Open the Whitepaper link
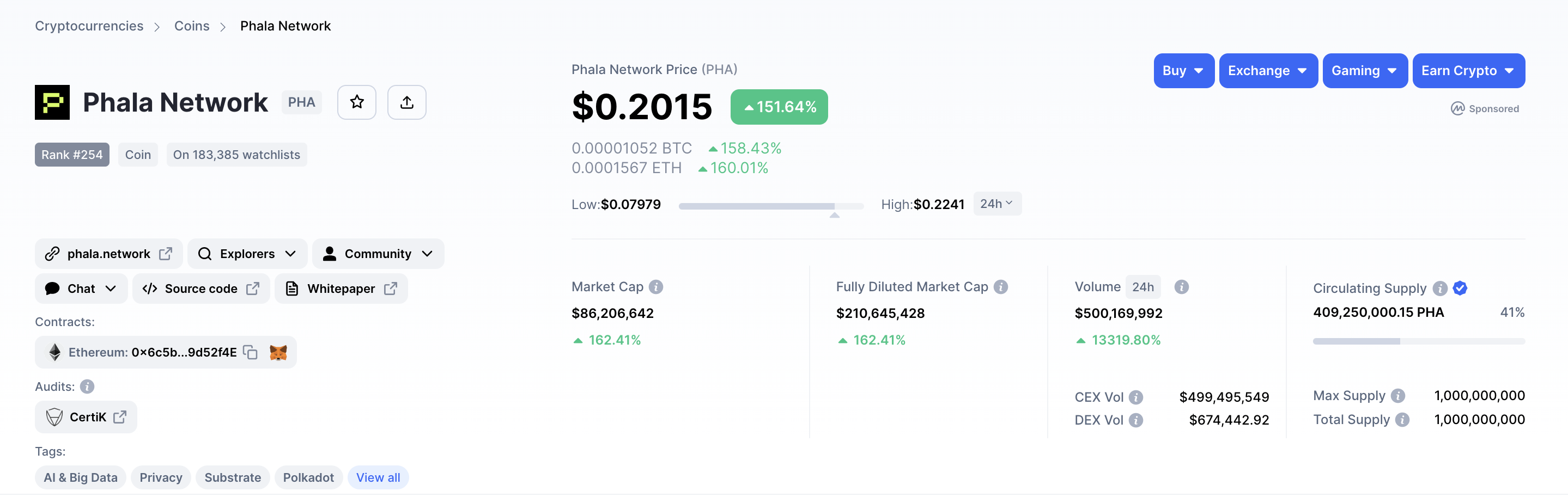 coord(341,289)
